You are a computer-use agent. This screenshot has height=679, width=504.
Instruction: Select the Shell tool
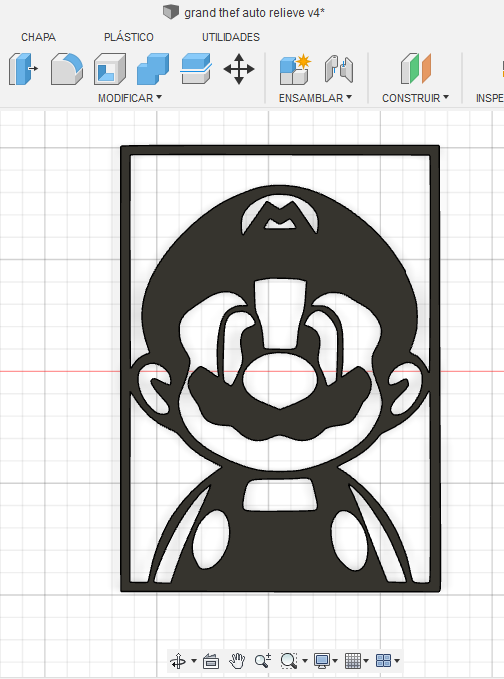click(x=110, y=69)
